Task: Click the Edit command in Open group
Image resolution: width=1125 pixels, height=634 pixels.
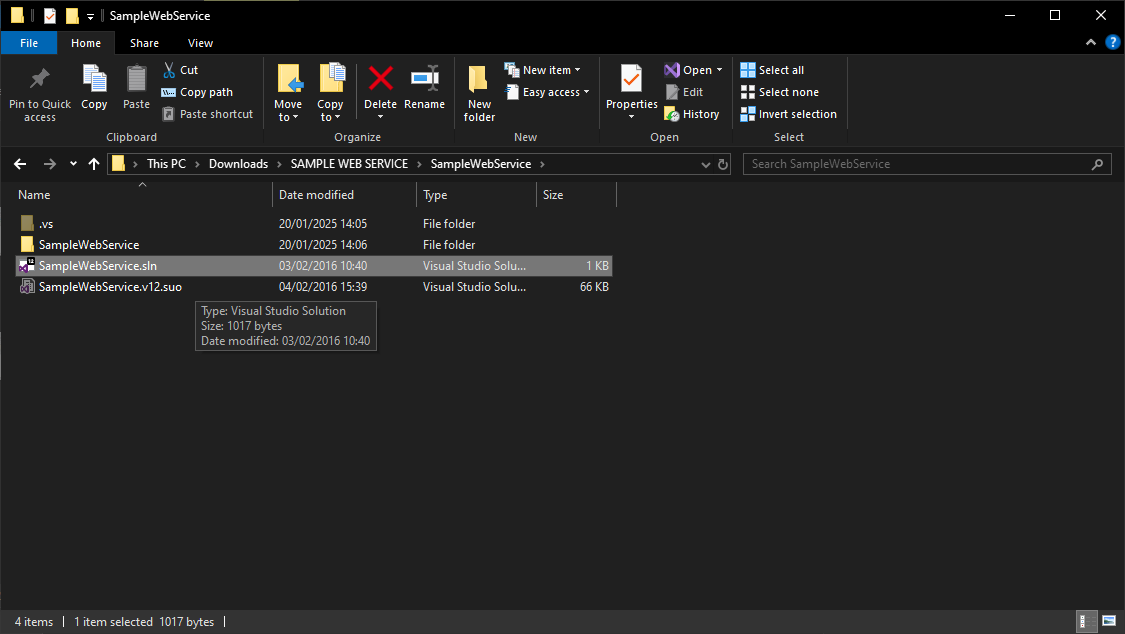Action: click(x=684, y=92)
